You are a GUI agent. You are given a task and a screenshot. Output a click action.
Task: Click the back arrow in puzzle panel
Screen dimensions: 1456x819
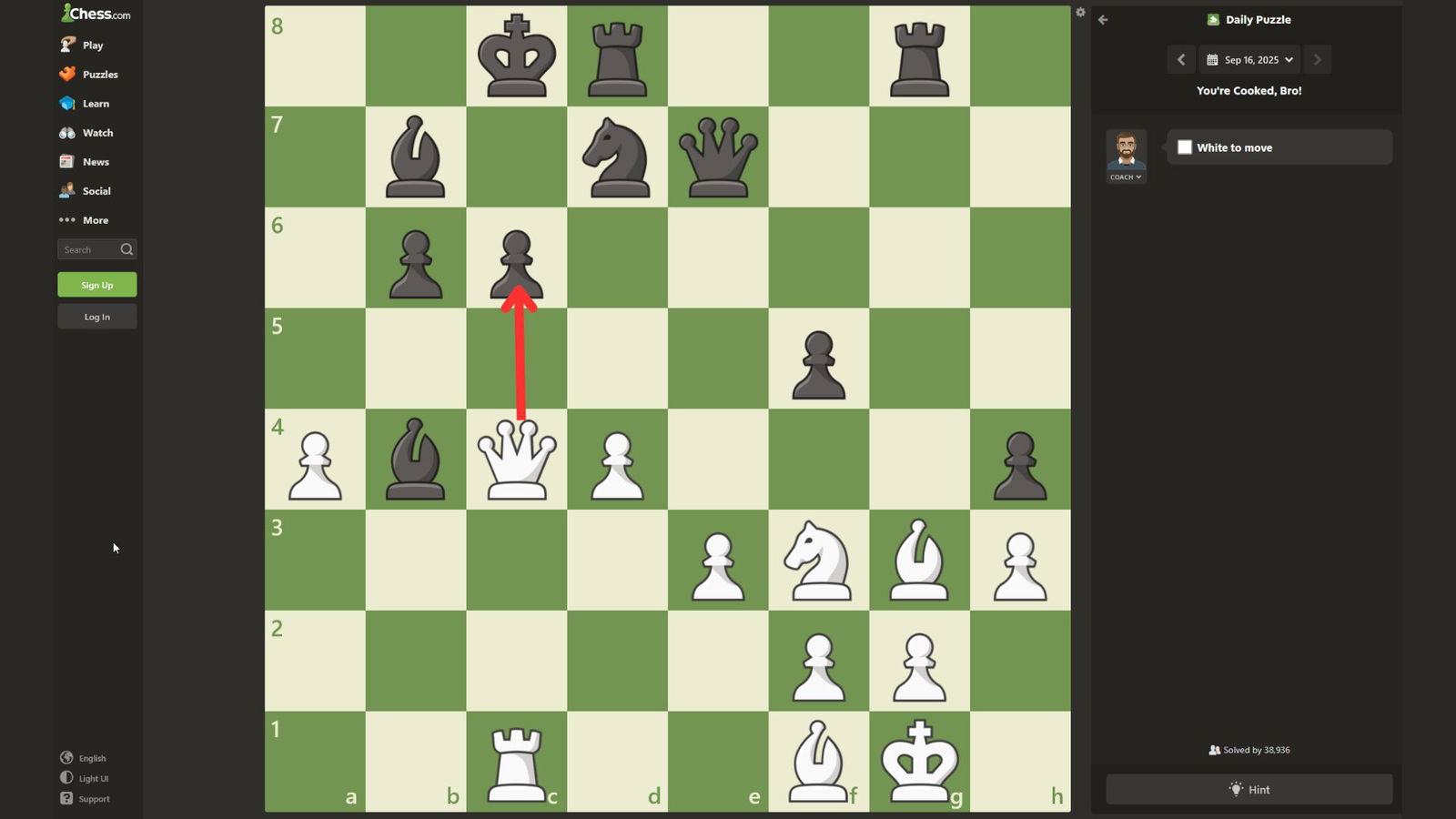click(x=1103, y=20)
